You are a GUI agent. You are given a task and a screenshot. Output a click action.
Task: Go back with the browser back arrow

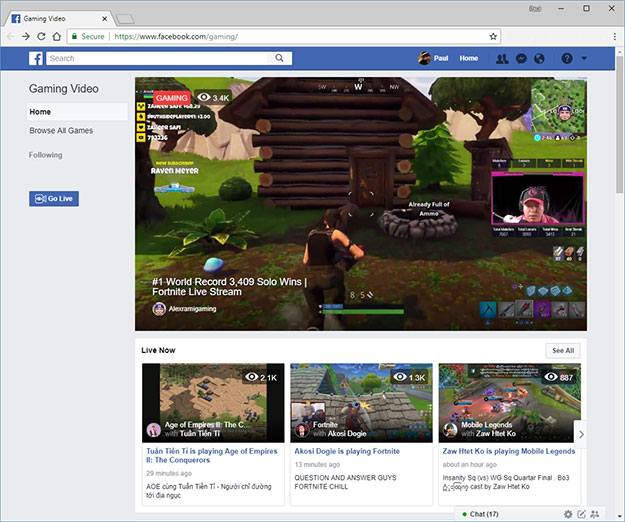click(10, 37)
